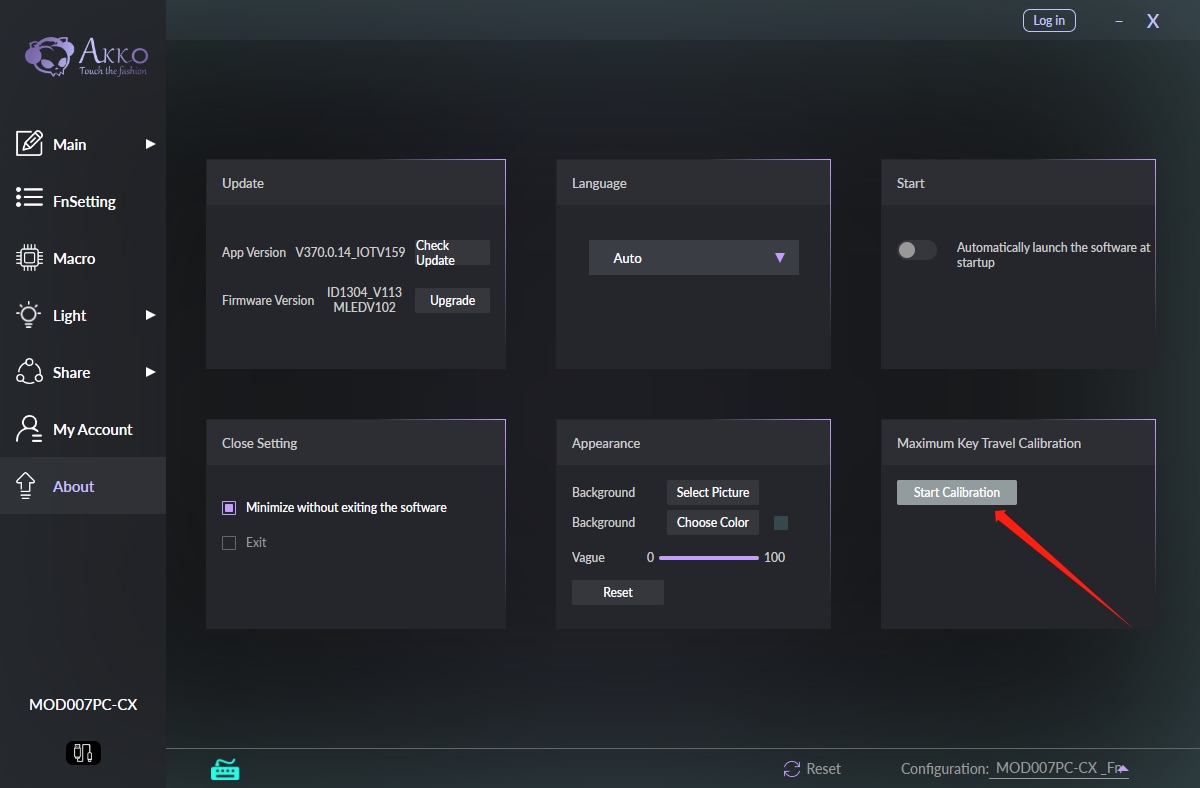Check the Exit checkbox
Screen dimensions: 1200x788
click(229, 543)
